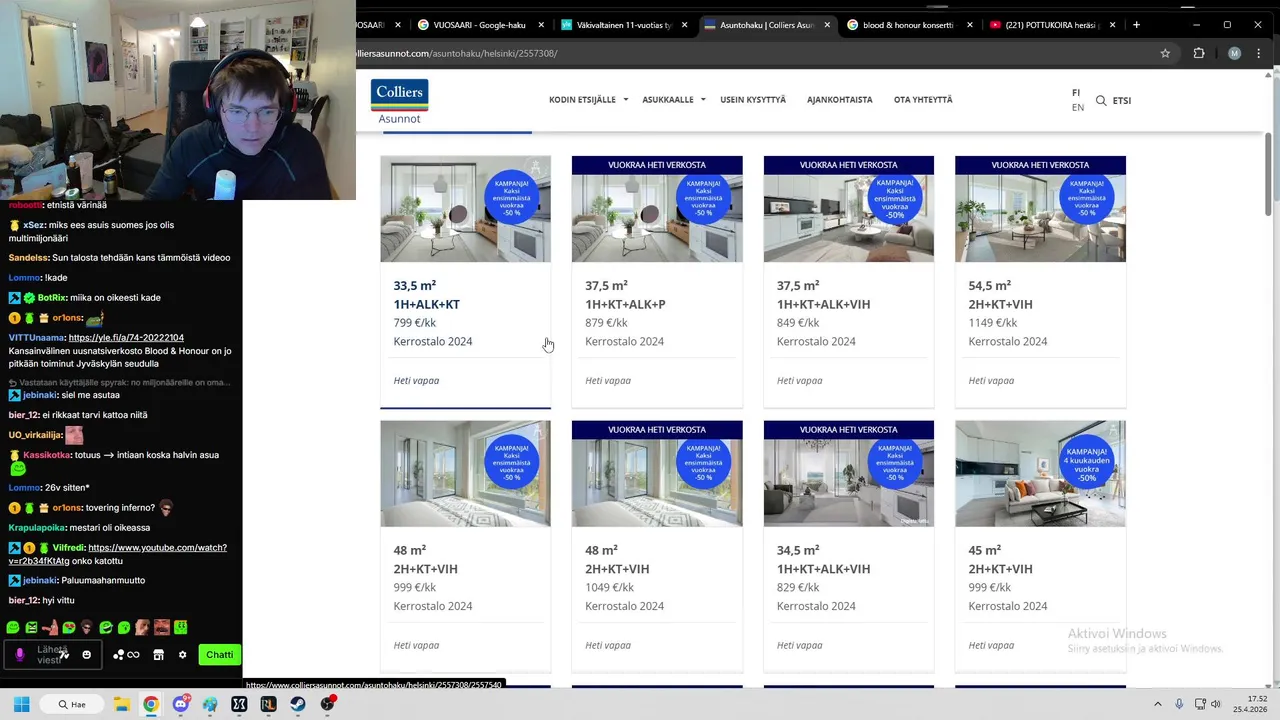The image size is (1280, 720).
Task: Open OTA YHTEYTTÄ menu item
Action: [x=923, y=100]
